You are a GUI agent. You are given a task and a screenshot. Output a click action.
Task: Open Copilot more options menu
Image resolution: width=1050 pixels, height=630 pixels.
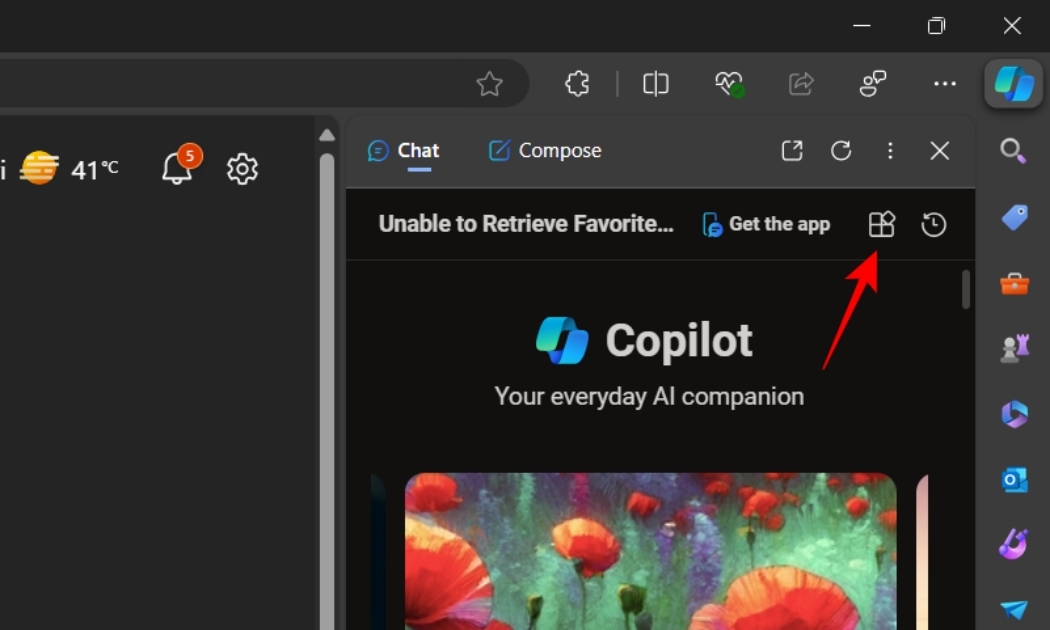[890, 150]
